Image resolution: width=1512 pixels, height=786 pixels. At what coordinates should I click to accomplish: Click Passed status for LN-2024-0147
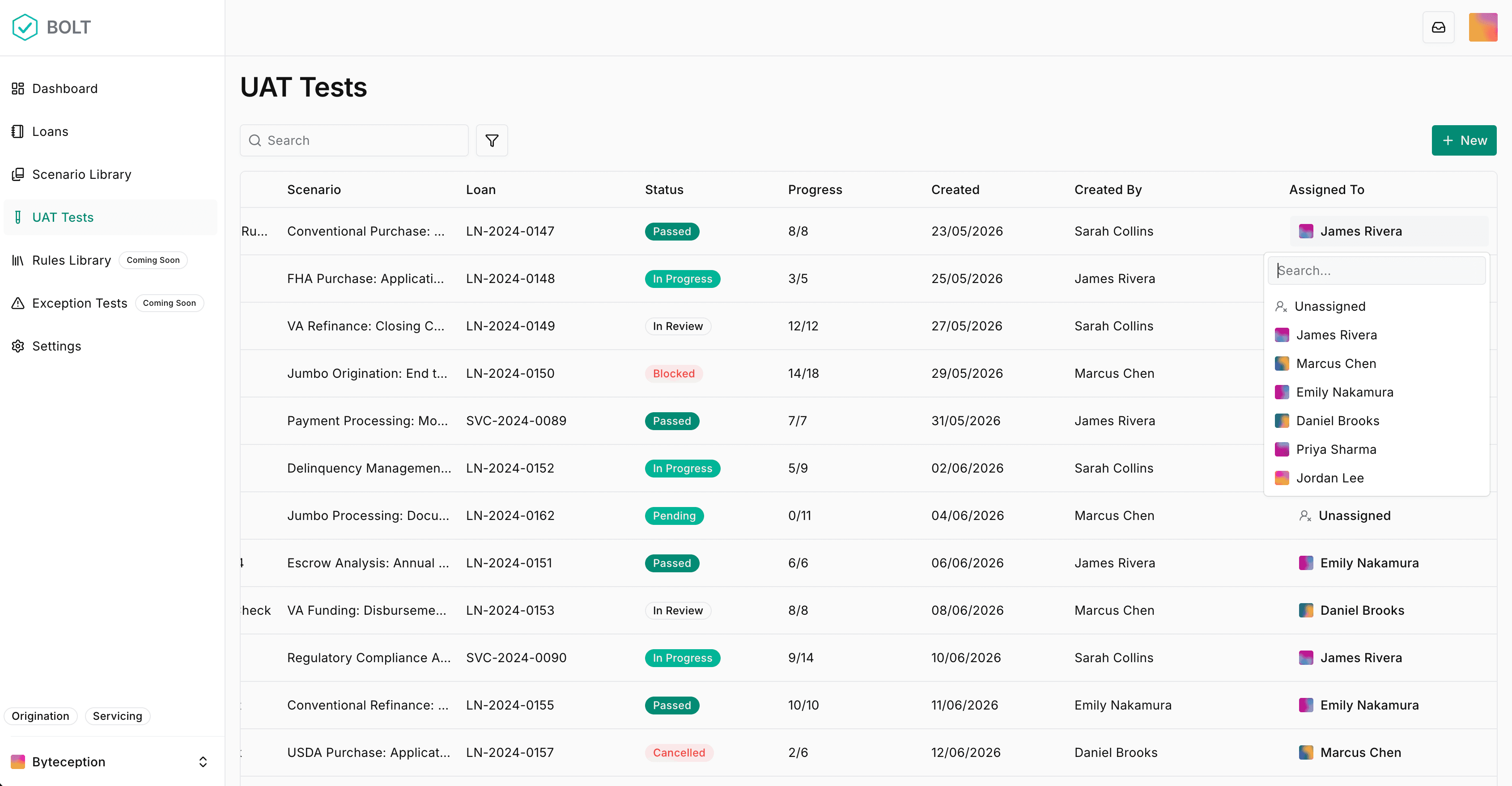tap(672, 231)
